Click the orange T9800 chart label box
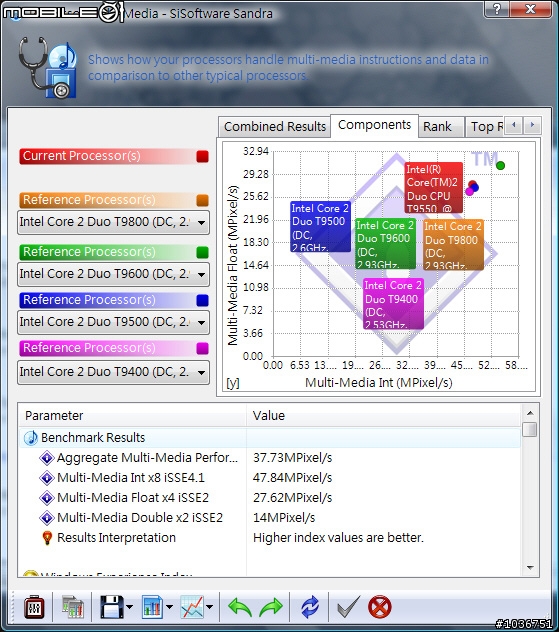559x632 pixels. point(453,245)
